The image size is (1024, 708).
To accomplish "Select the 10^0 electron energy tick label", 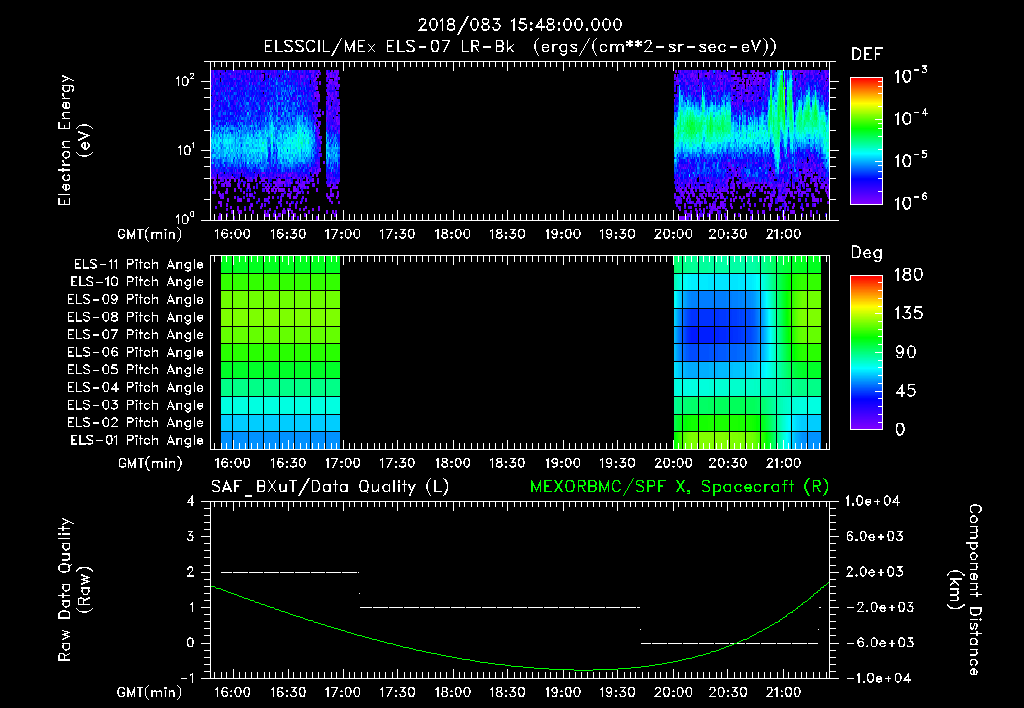I will point(185,218).
